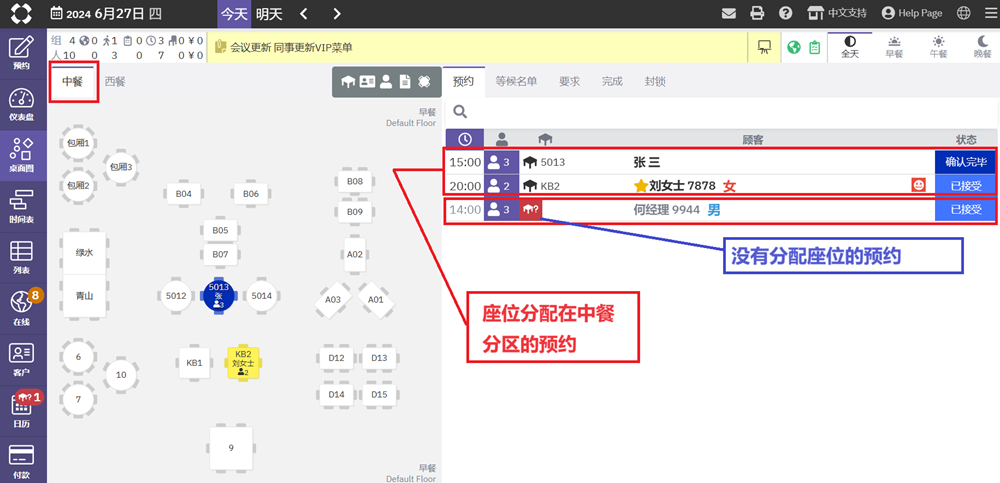This screenshot has width=1000, height=483.
Task: Open 张三 reservation row
Action: (720, 162)
